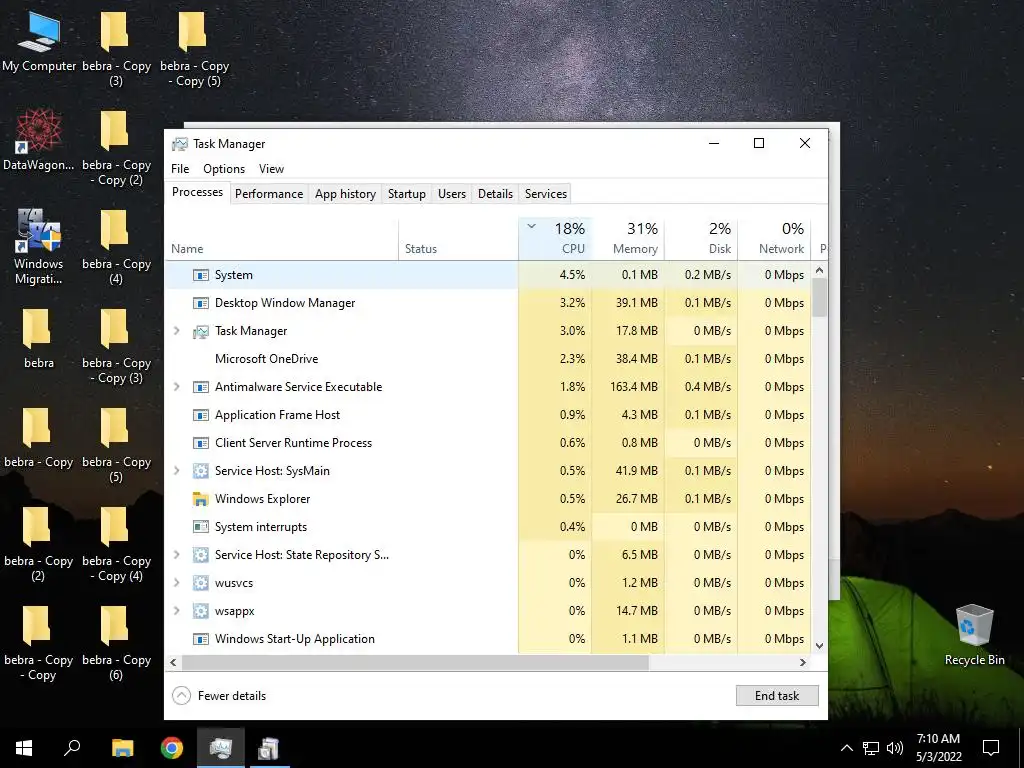This screenshot has width=1024, height=768.
Task: Sort processes by Memory column
Action: 628,238
